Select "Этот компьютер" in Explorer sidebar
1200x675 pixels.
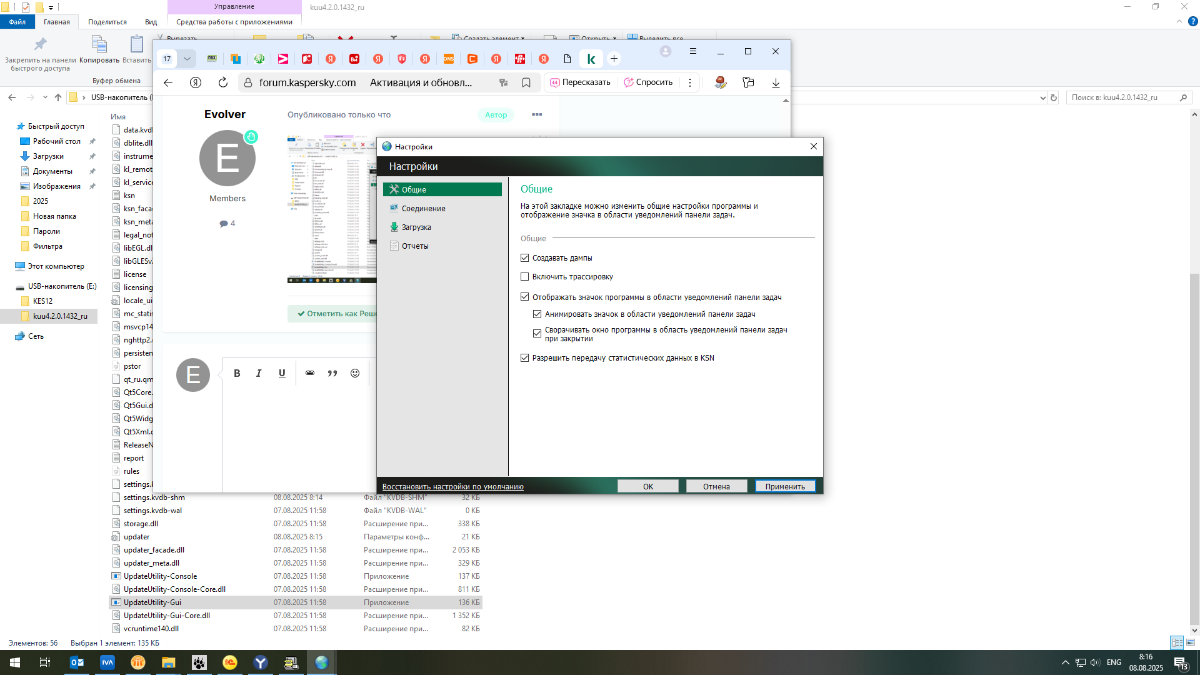coord(55,267)
